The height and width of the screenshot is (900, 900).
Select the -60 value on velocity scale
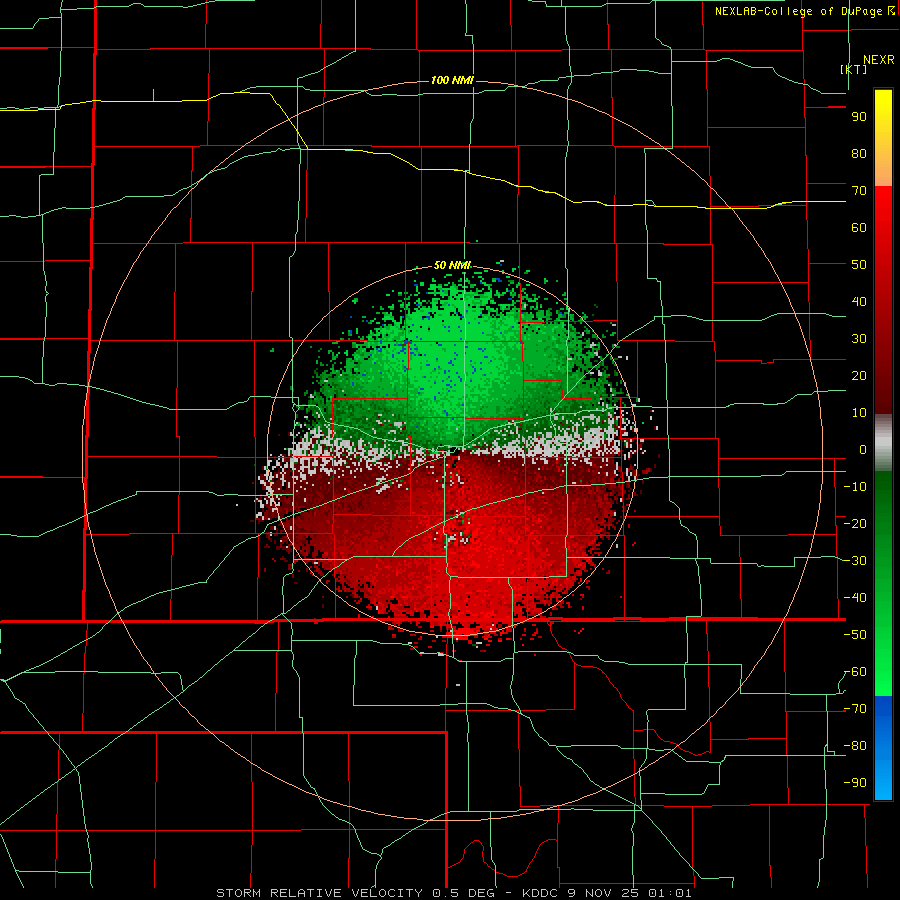pos(855,672)
